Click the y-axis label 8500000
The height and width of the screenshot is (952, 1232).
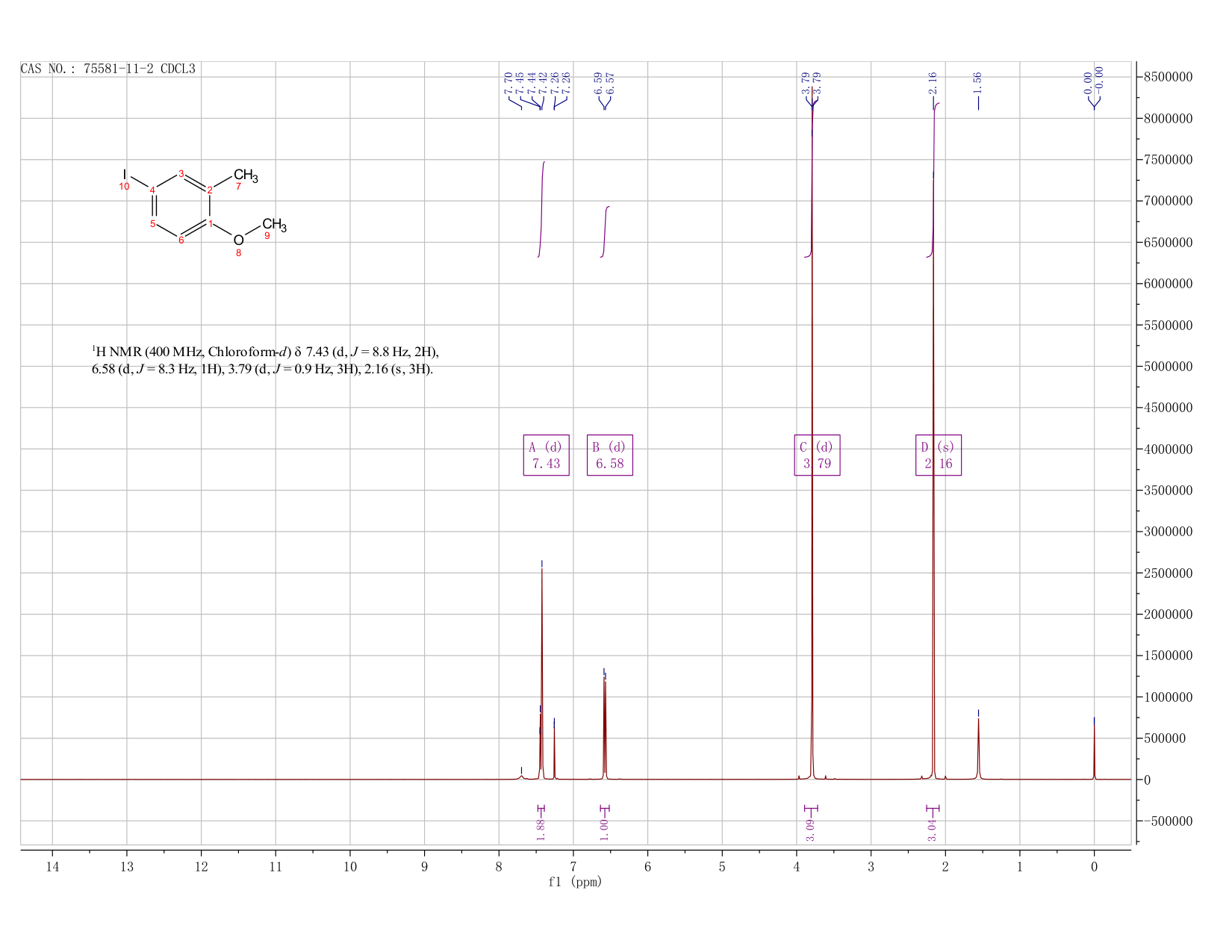click(x=1167, y=77)
